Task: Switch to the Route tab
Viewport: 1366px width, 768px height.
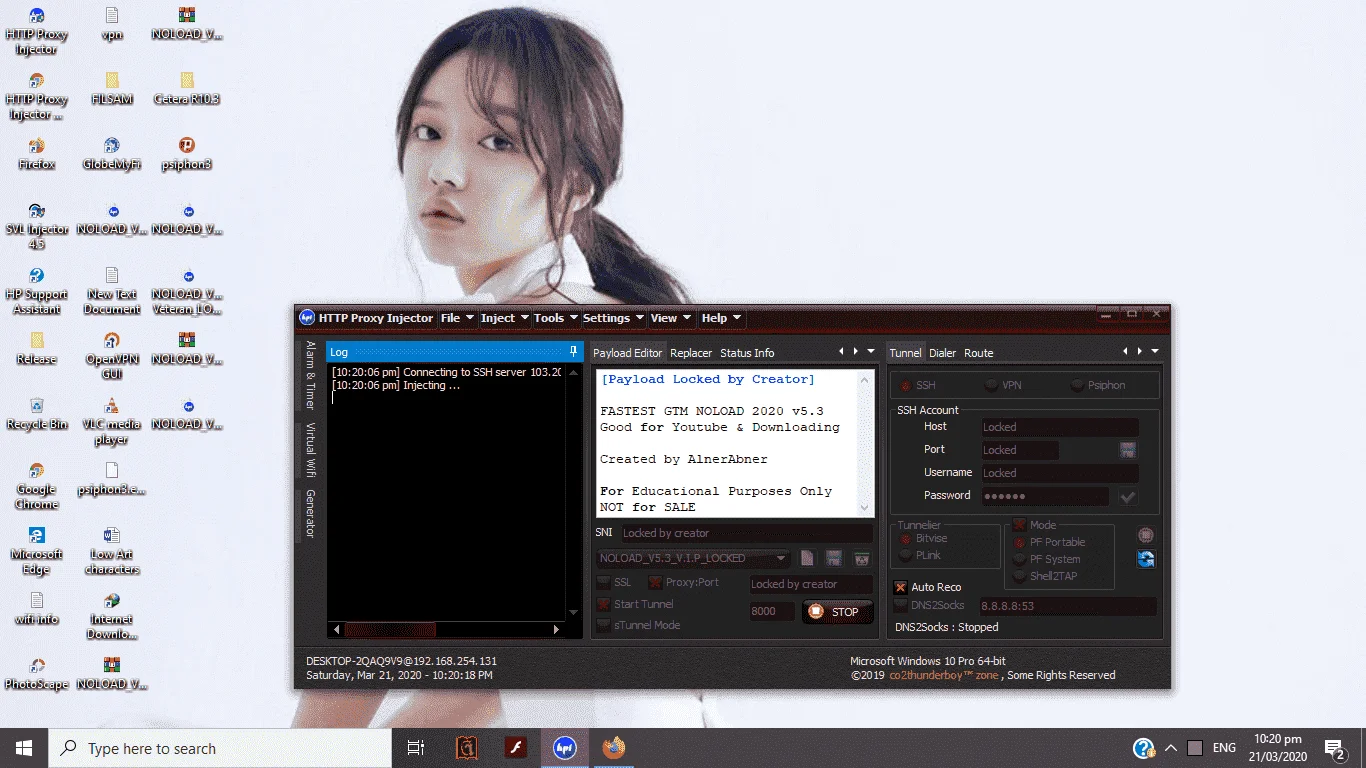Action: pyautogui.click(x=978, y=353)
